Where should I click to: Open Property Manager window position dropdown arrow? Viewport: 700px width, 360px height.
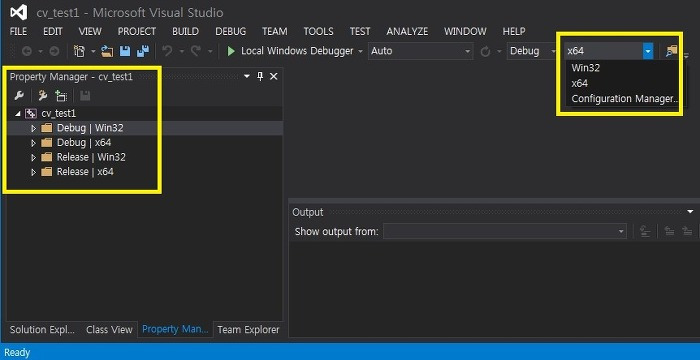pyautogui.click(x=247, y=76)
